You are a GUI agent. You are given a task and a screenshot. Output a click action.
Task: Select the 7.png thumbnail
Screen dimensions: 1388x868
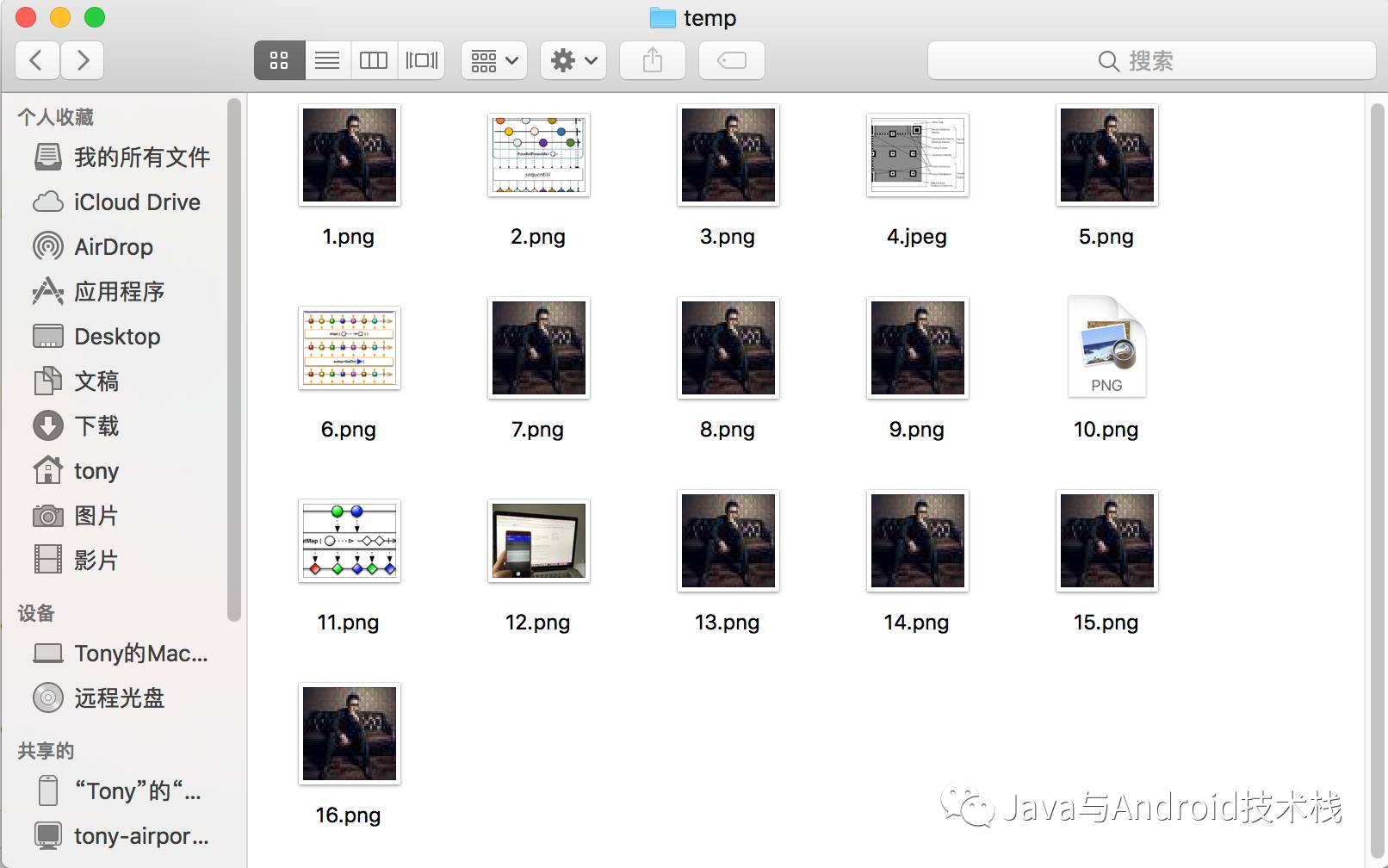point(539,348)
